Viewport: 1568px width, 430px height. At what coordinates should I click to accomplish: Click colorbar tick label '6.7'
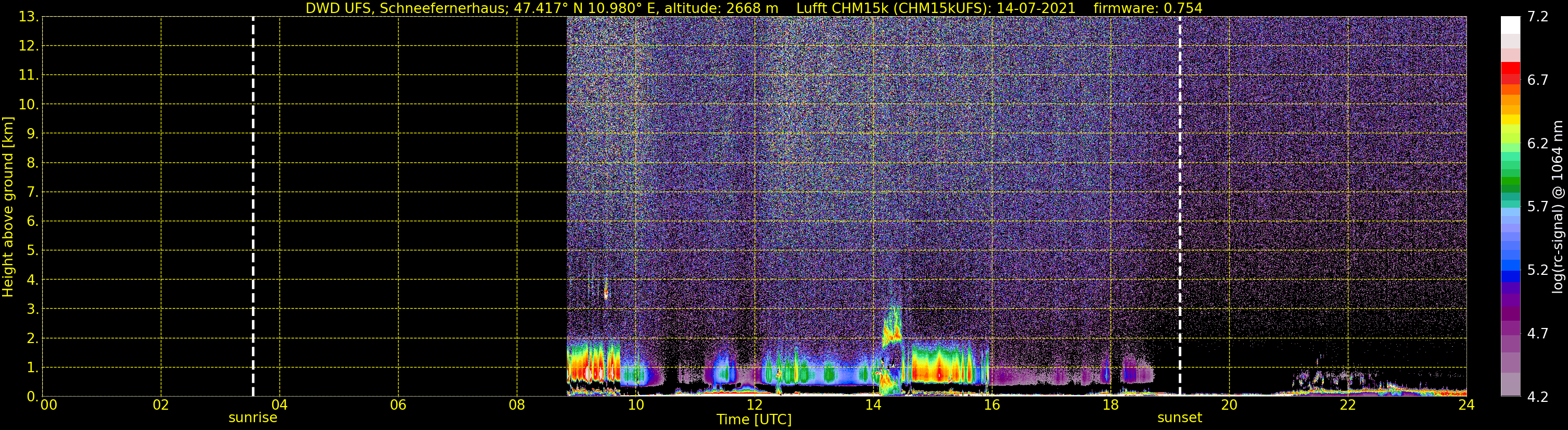pyautogui.click(x=1538, y=80)
